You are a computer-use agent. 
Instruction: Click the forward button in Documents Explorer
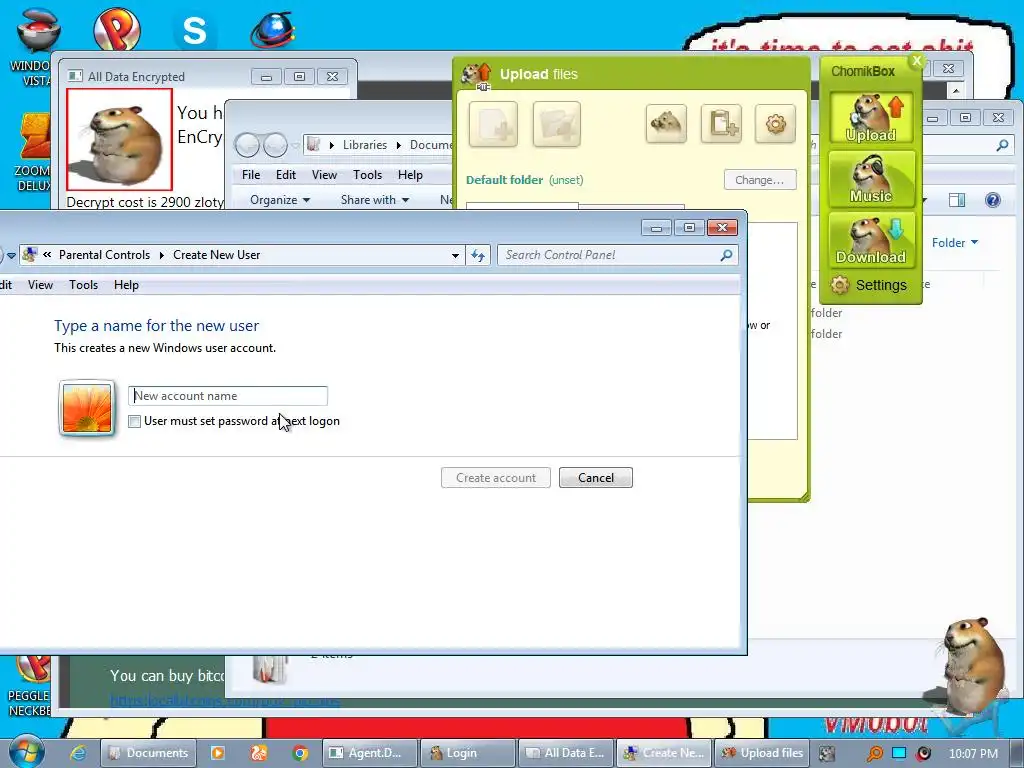pos(275,145)
